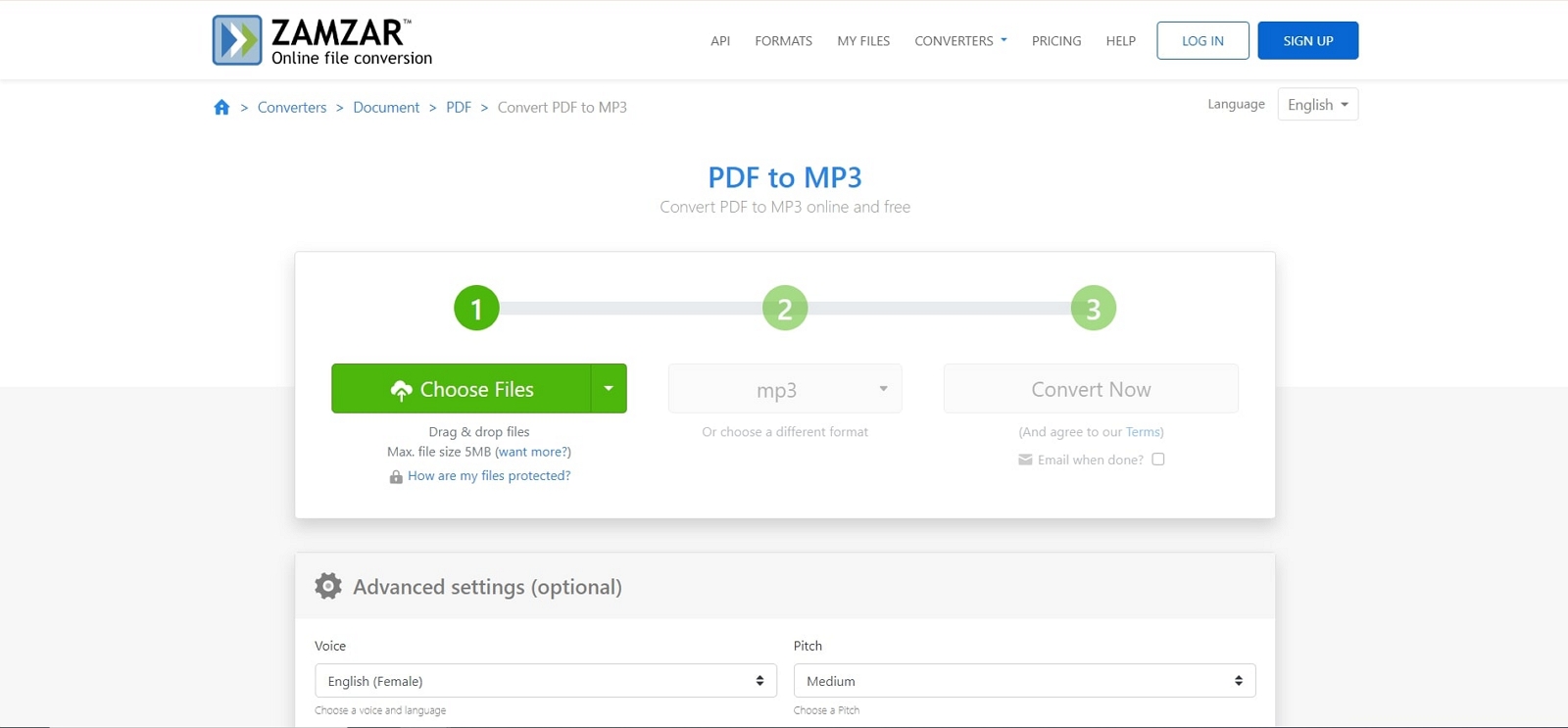
Task: Click the cloud upload icon in Choose Files
Action: [401, 390]
